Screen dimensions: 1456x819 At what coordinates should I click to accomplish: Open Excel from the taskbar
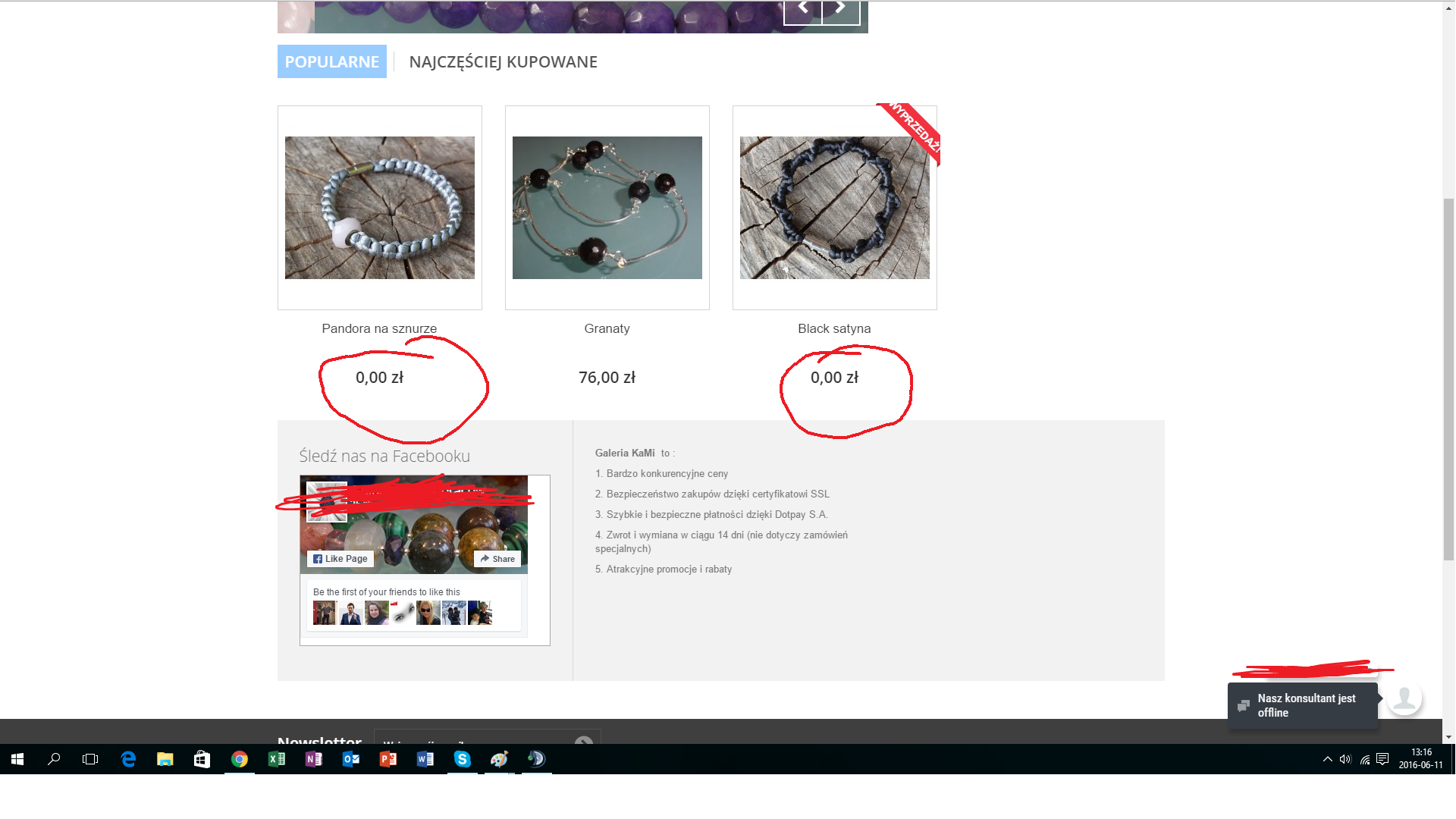click(x=277, y=759)
